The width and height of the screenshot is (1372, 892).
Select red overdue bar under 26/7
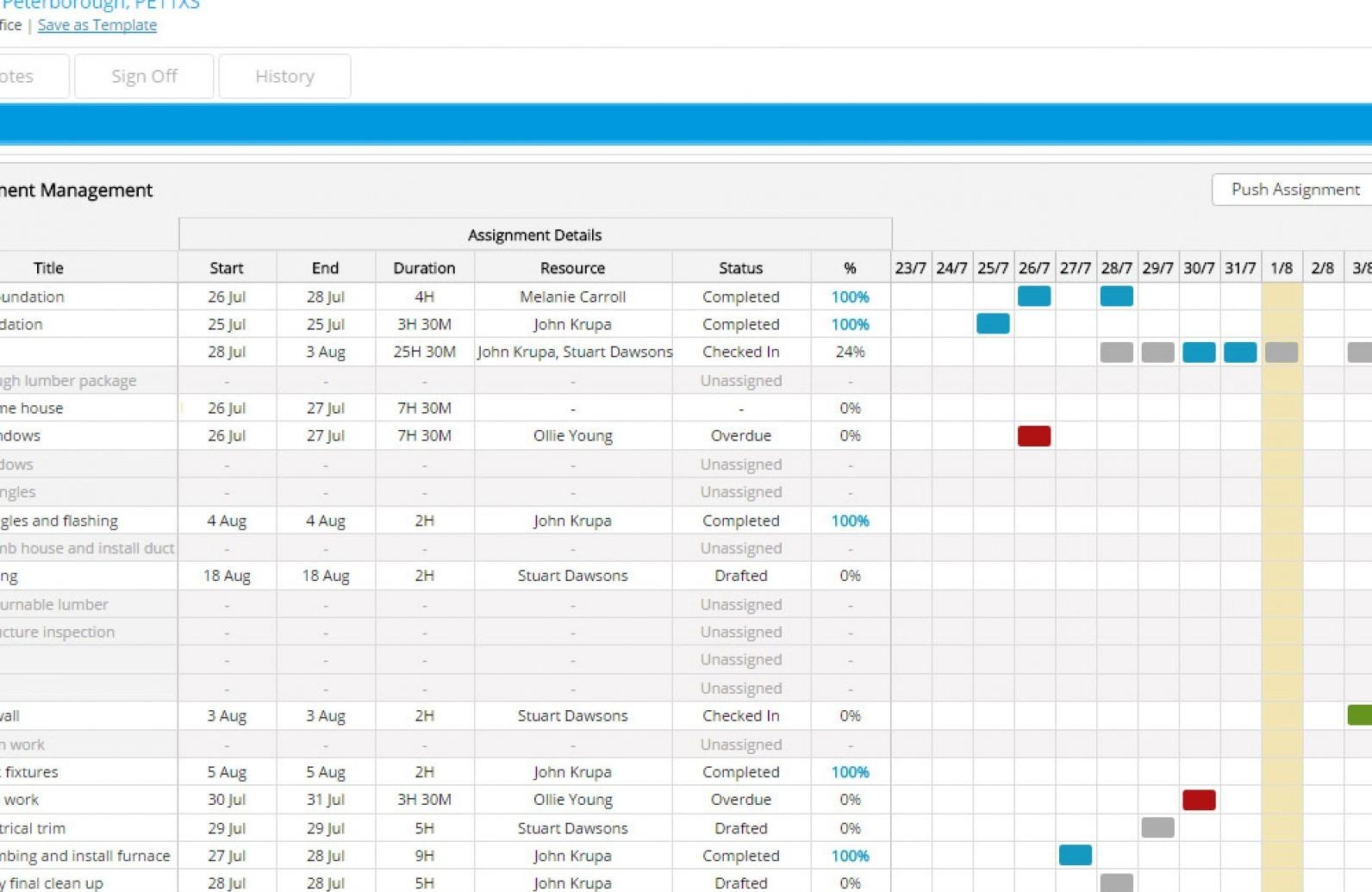tap(1033, 436)
